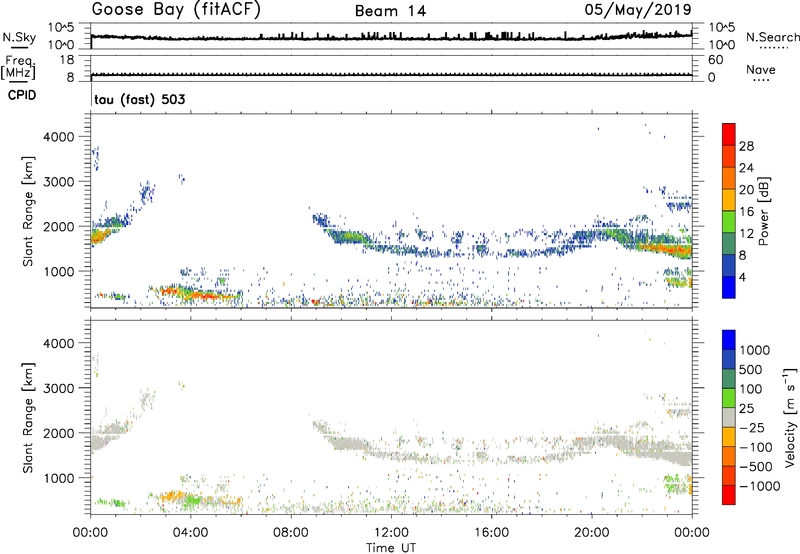Click the red bottom segment of Velocity color bar

tap(729, 495)
